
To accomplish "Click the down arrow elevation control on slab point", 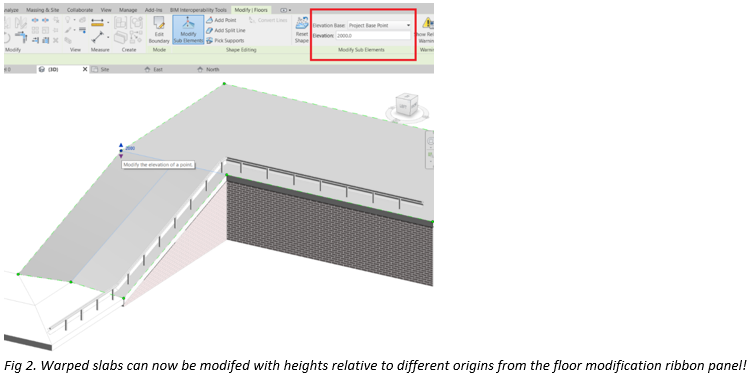I will coord(121,156).
